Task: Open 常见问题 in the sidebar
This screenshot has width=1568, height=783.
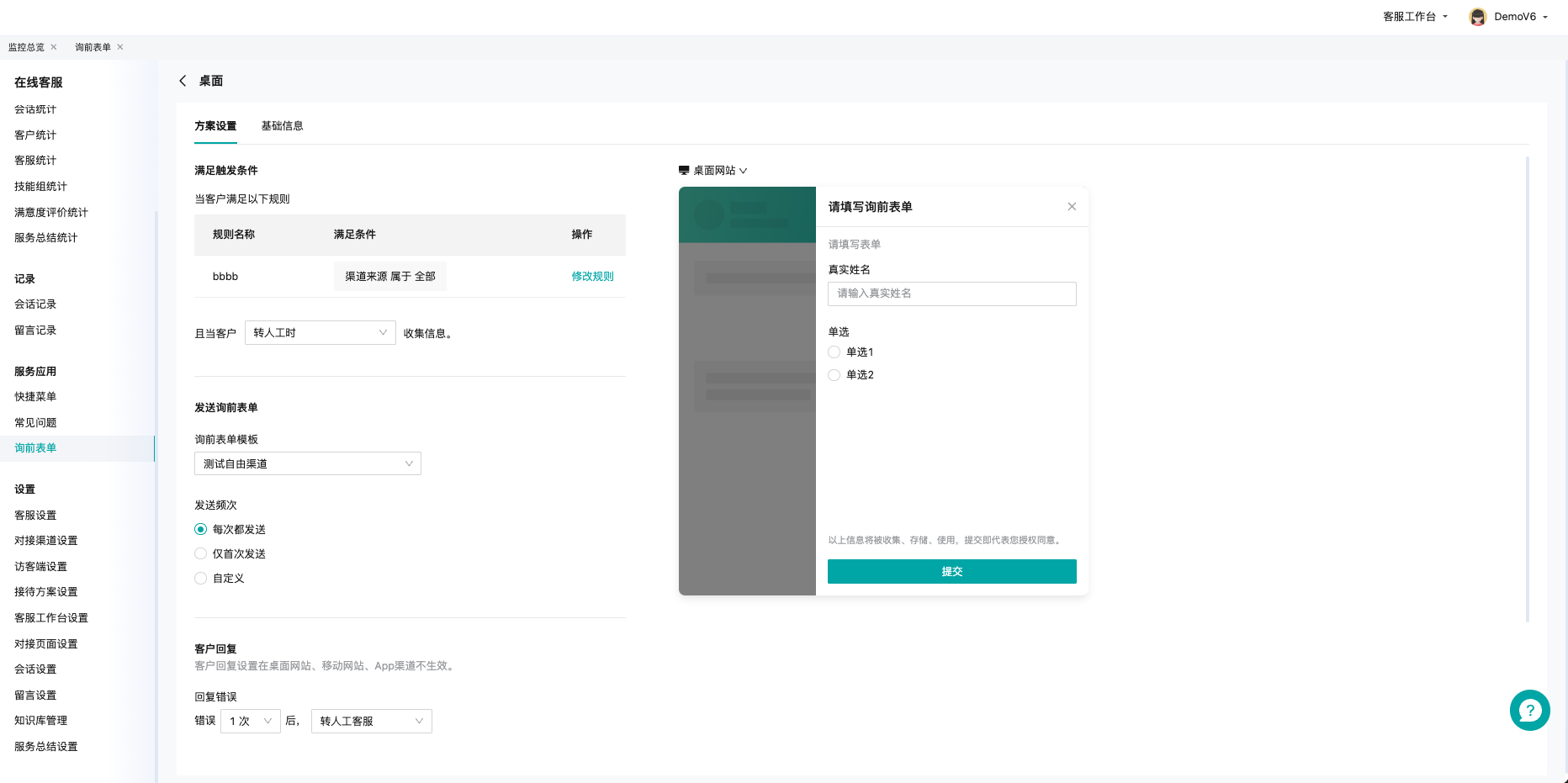Action: click(35, 422)
